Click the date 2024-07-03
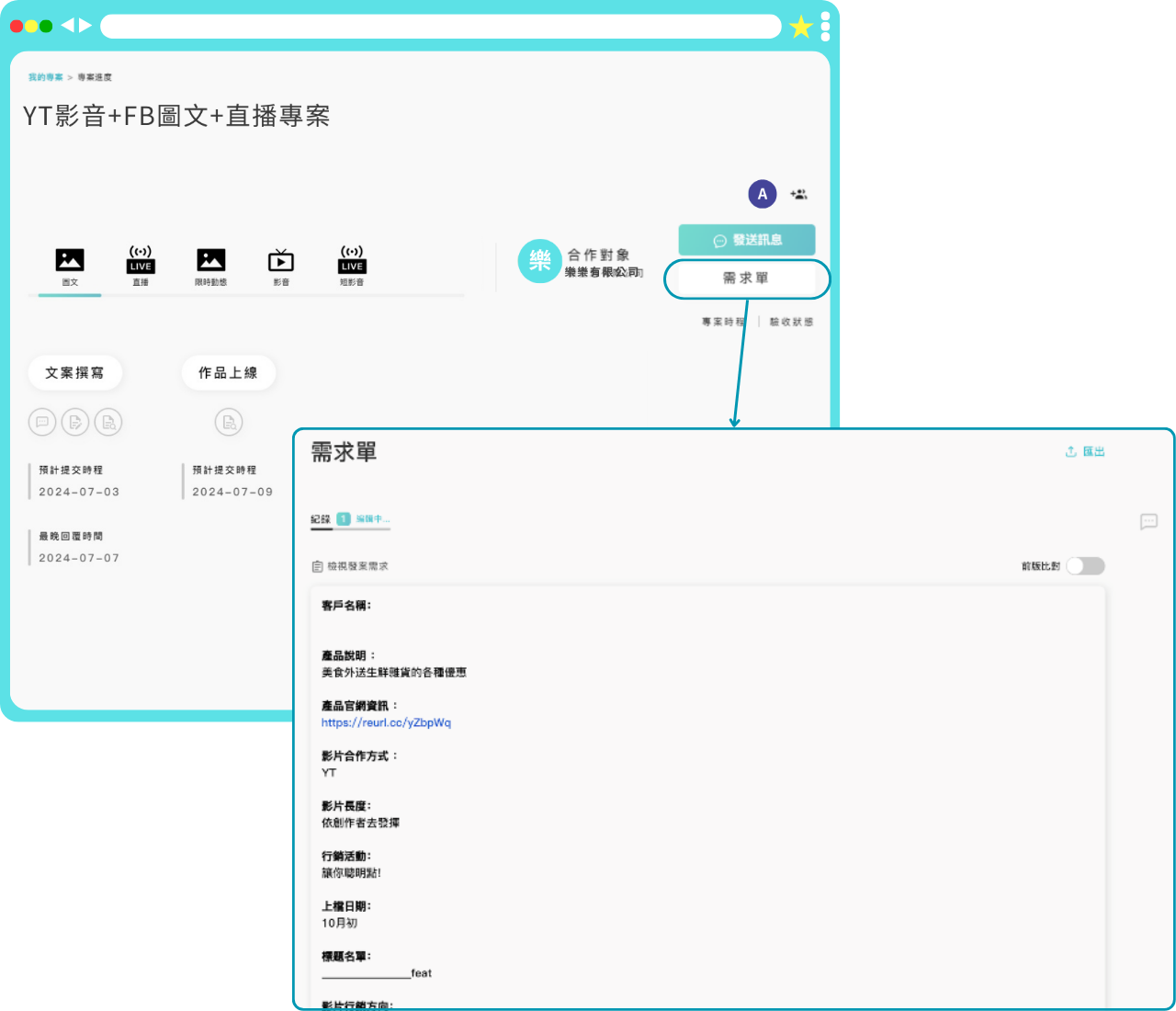The height and width of the screenshot is (1011, 1176). coord(79,492)
